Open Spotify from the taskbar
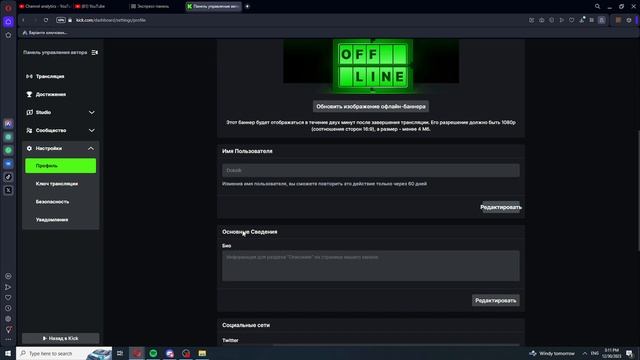The width and height of the screenshot is (640, 360). pos(153,353)
